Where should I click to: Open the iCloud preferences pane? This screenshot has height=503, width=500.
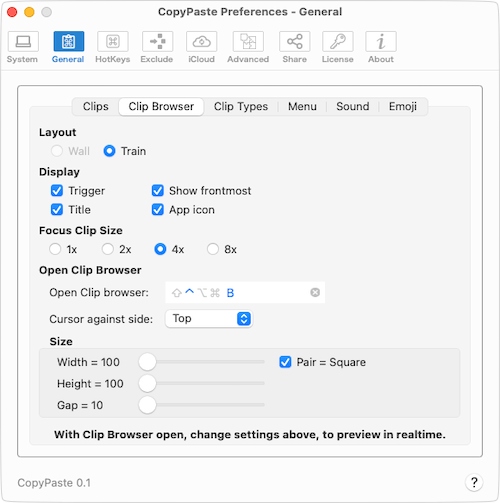coord(201,47)
